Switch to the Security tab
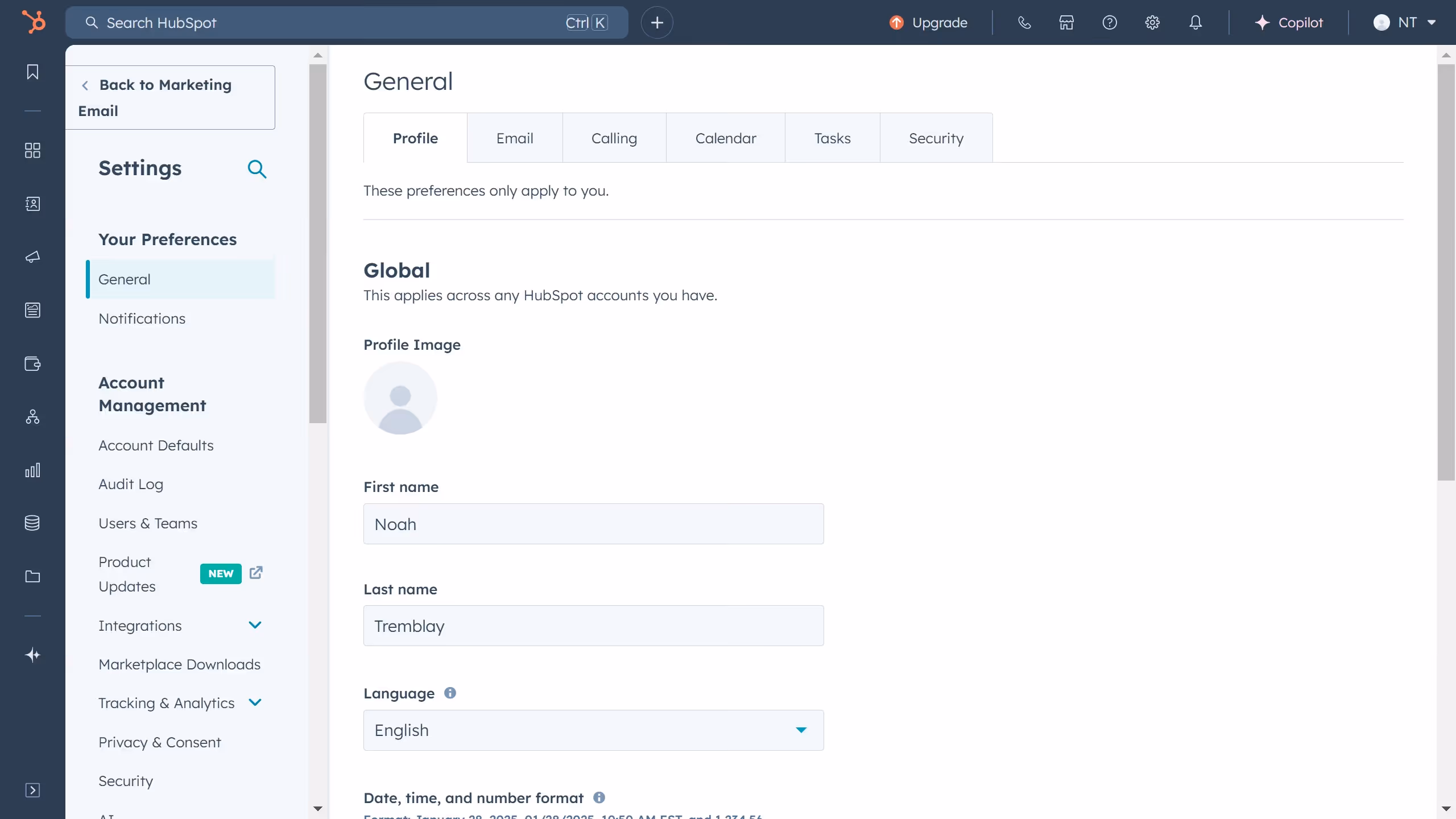The image size is (1456, 819). click(936, 138)
